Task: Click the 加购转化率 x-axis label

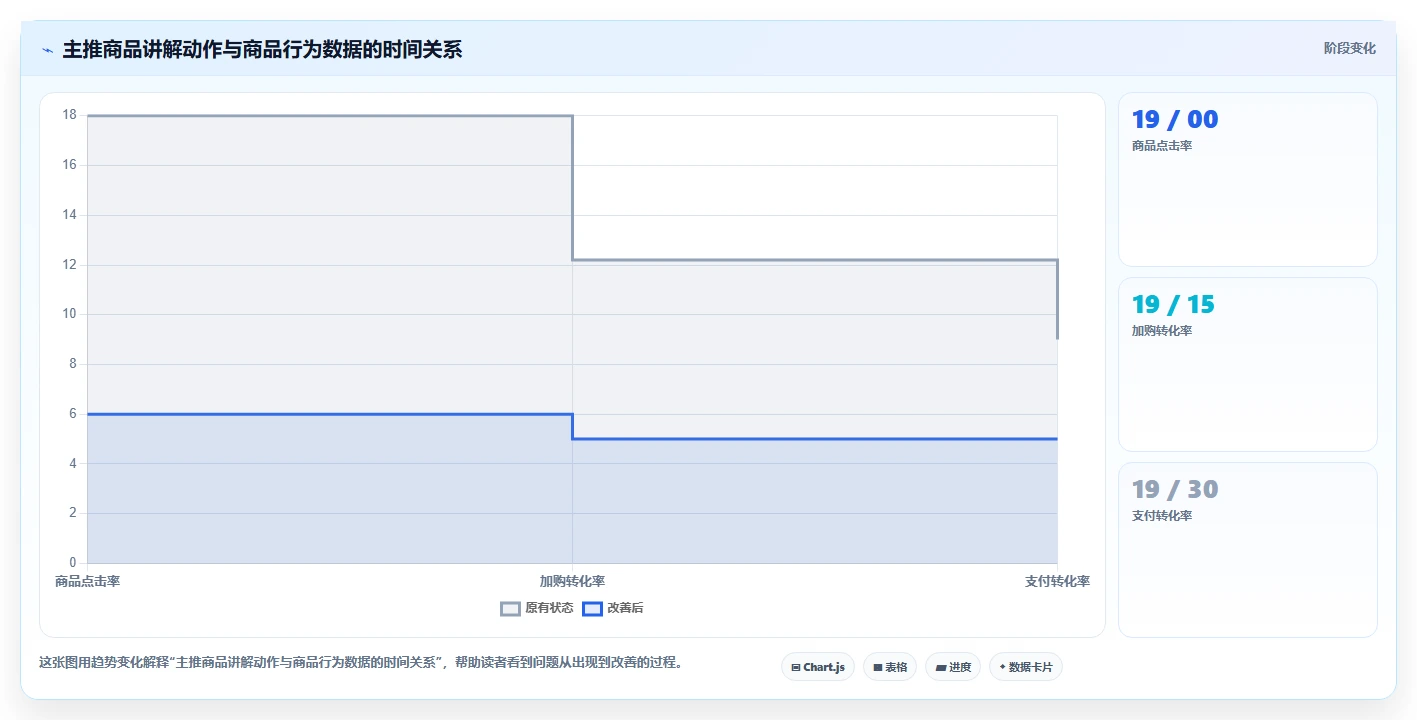Action: tap(572, 581)
